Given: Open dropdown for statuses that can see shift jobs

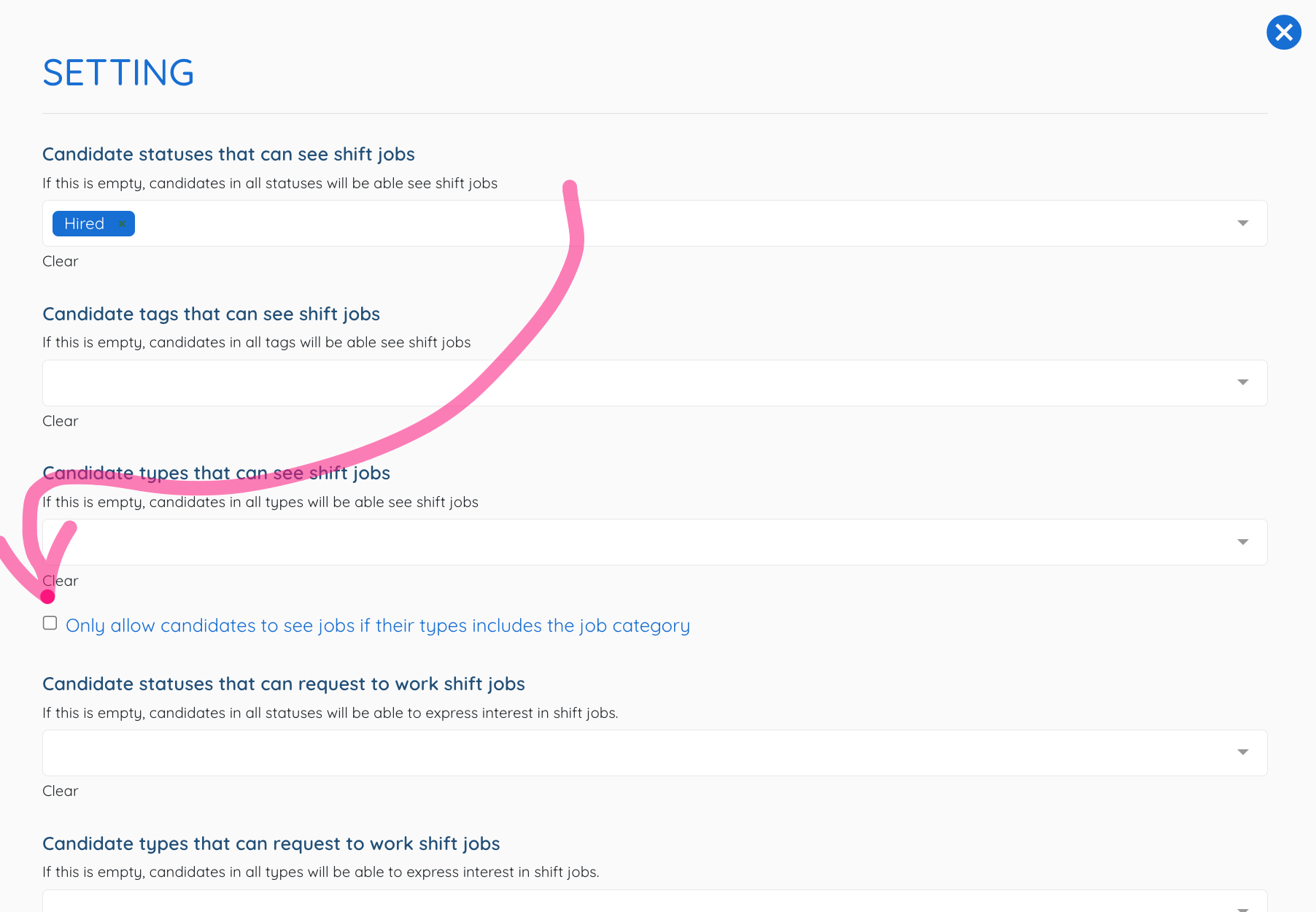Looking at the screenshot, I should pyautogui.click(x=1242, y=223).
